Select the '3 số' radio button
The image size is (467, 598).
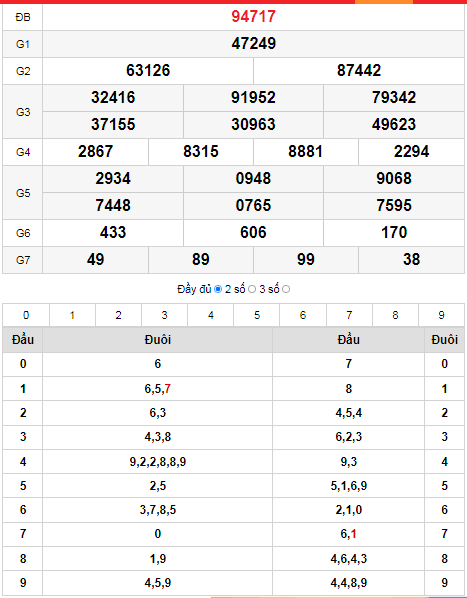point(286,289)
